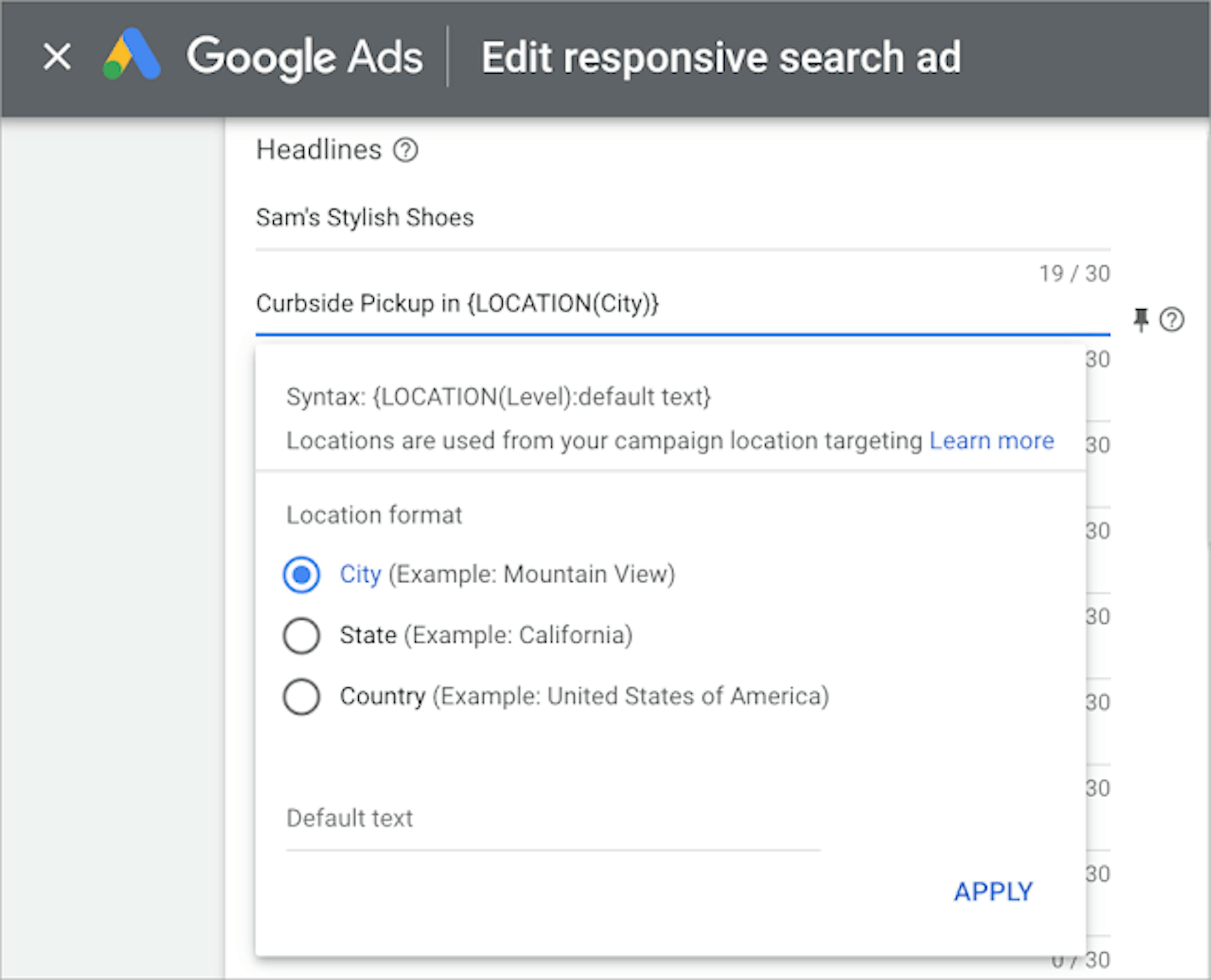Edit the Sam's Stylish Shoes headline
This screenshot has height=980, width=1211.
(365, 217)
